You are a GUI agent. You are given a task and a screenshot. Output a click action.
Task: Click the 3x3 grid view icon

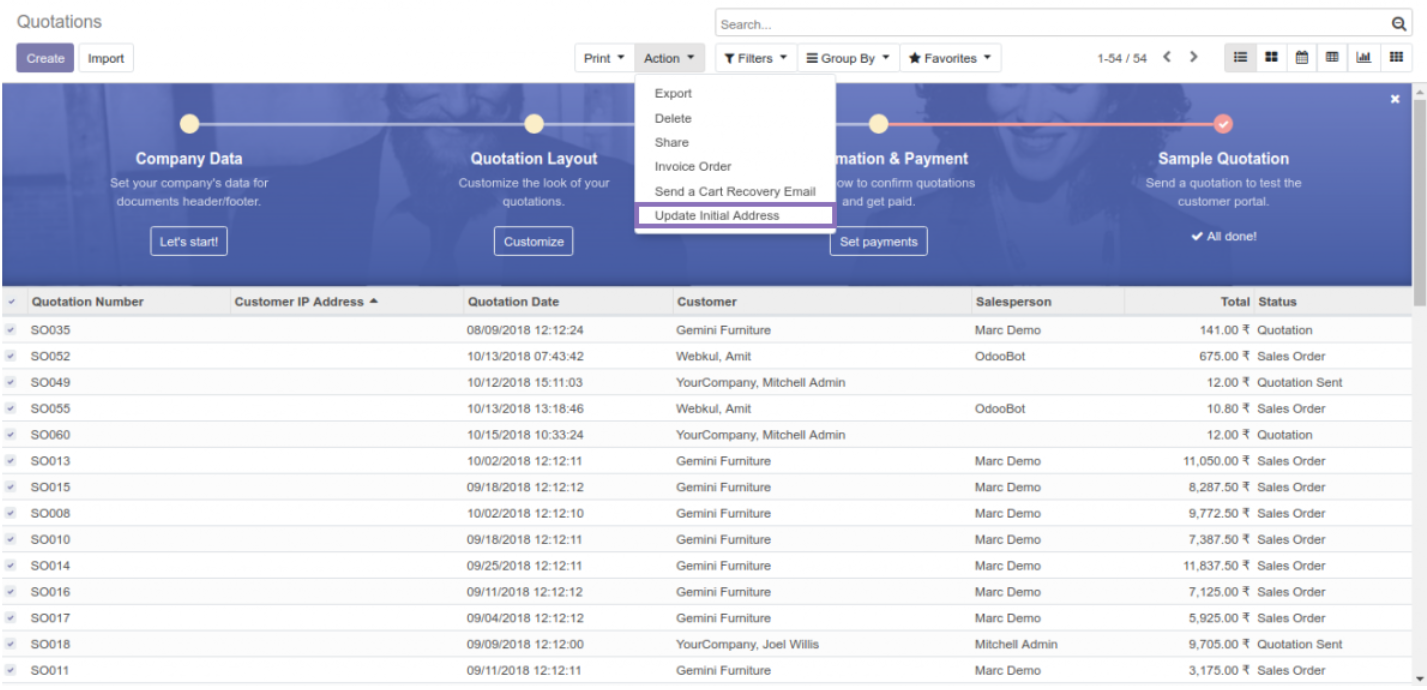1395,58
